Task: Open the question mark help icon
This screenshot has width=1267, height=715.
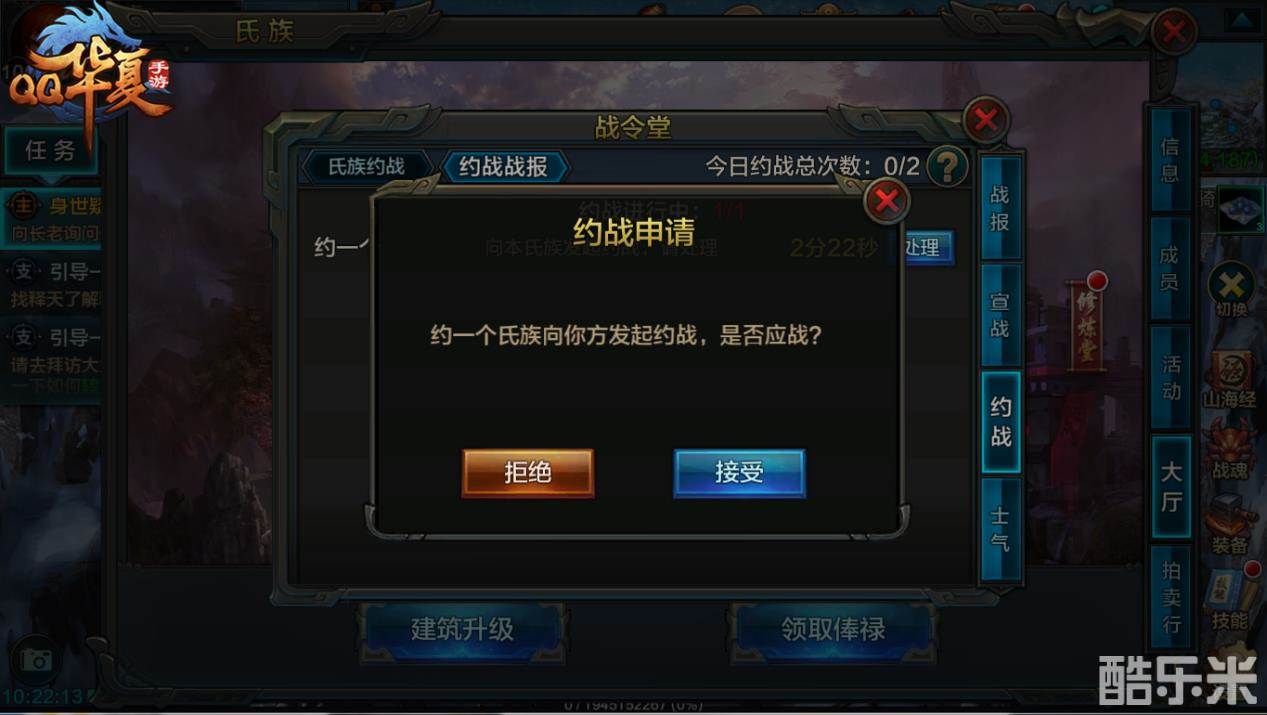Action: (x=947, y=166)
